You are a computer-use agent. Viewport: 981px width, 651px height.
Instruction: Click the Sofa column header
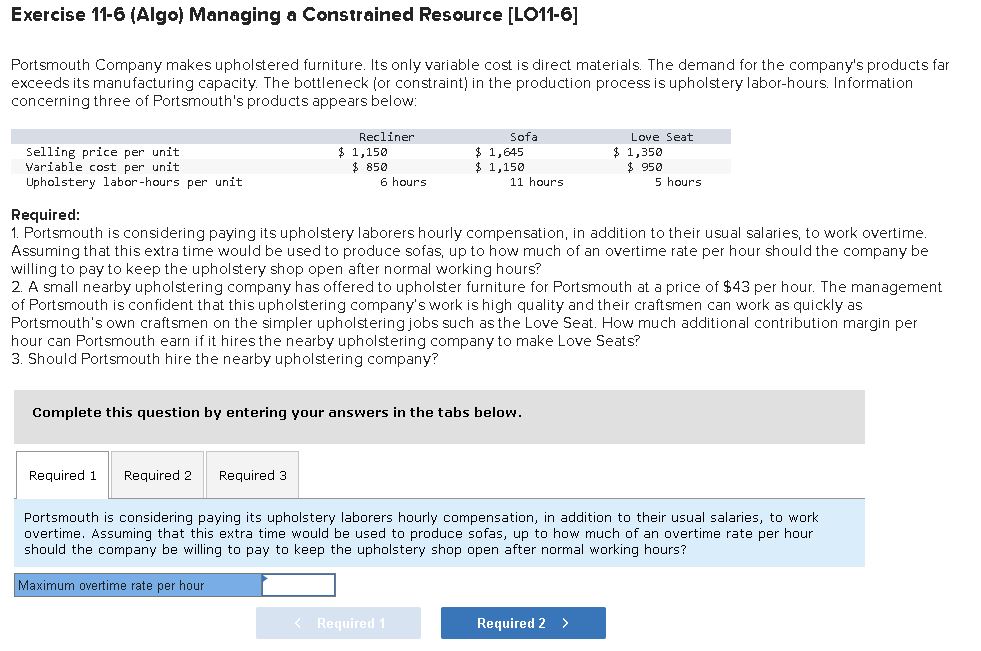[525, 136]
